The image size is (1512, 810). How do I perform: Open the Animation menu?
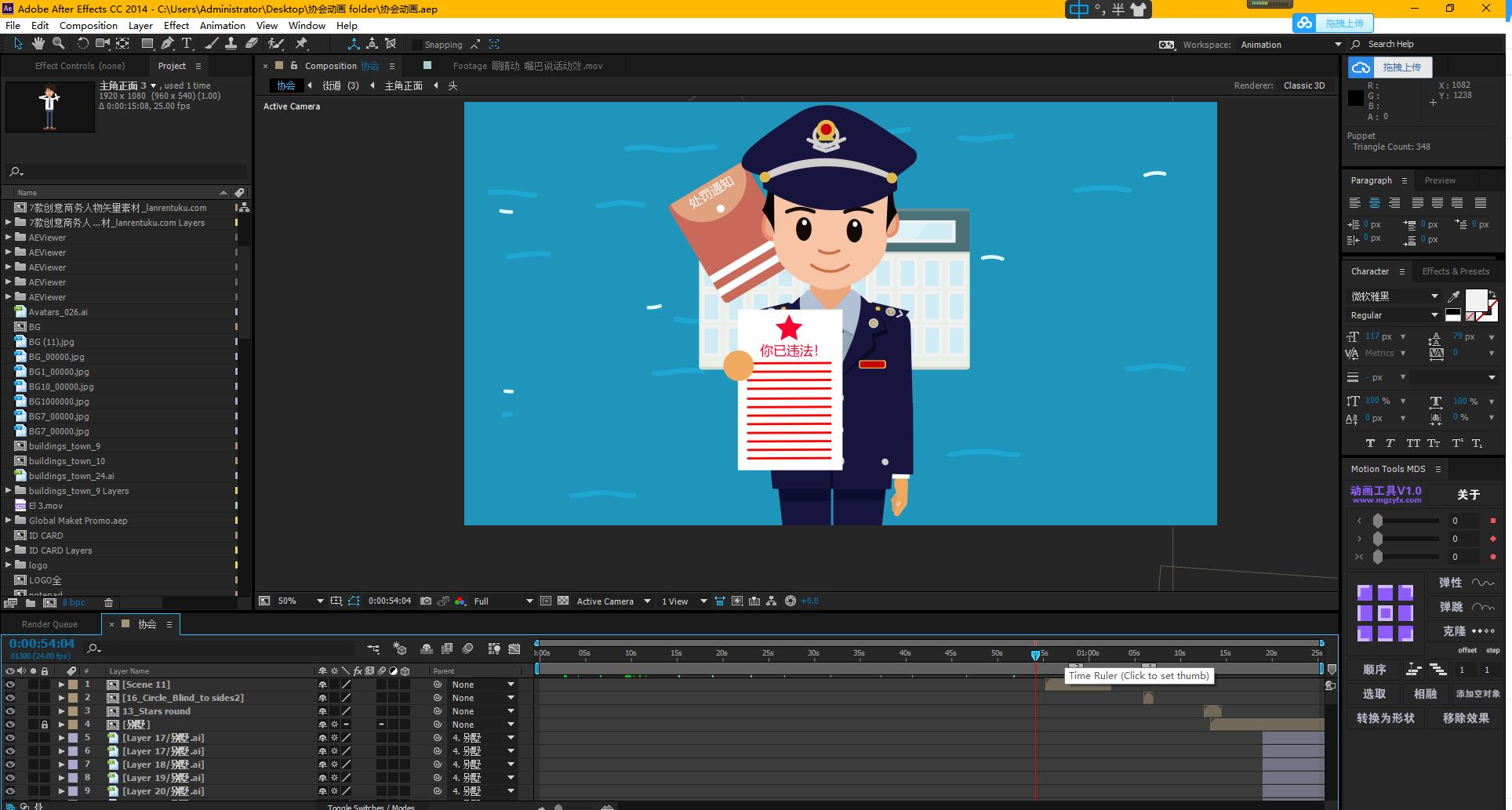pos(223,25)
